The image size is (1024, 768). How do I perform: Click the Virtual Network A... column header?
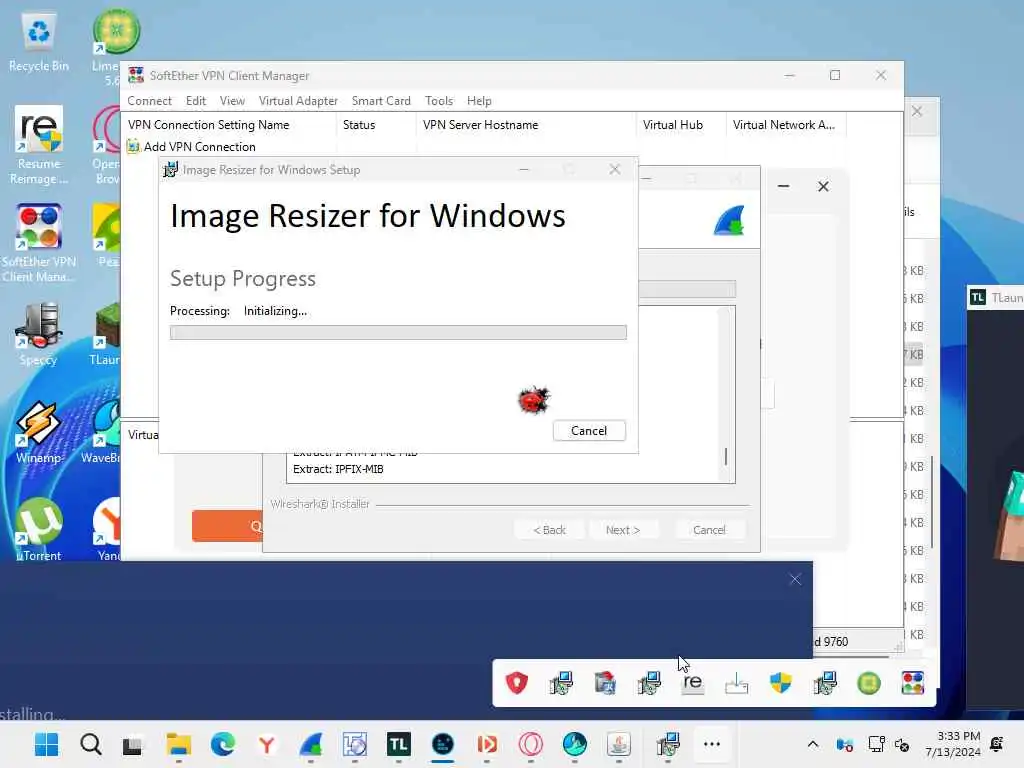tap(786, 125)
